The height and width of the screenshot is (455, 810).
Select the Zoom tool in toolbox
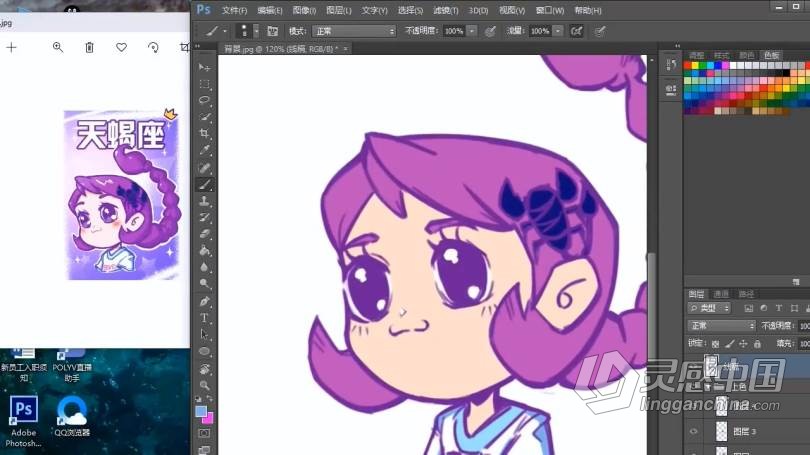coord(205,385)
